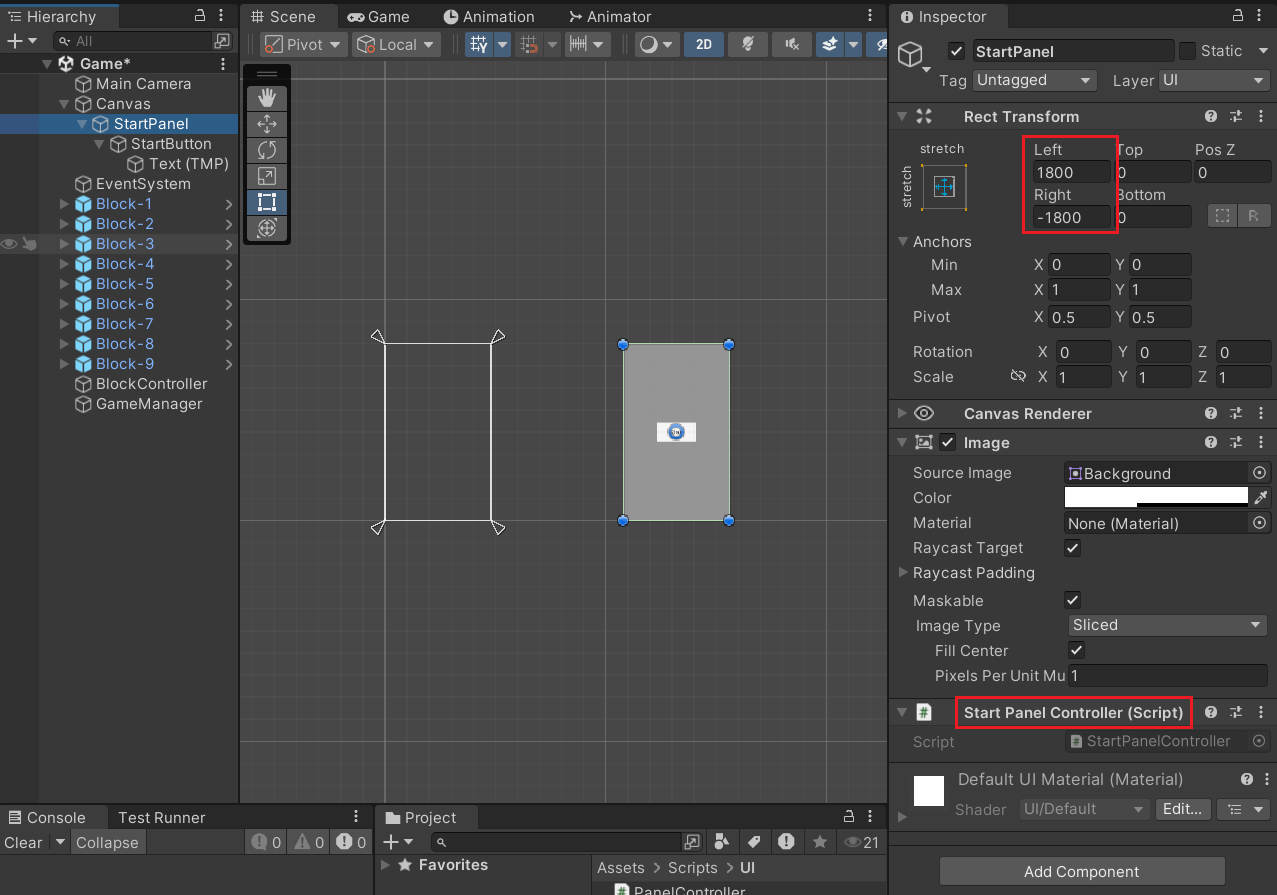
Task: Click the shader Edit... button
Action: tap(1183, 809)
